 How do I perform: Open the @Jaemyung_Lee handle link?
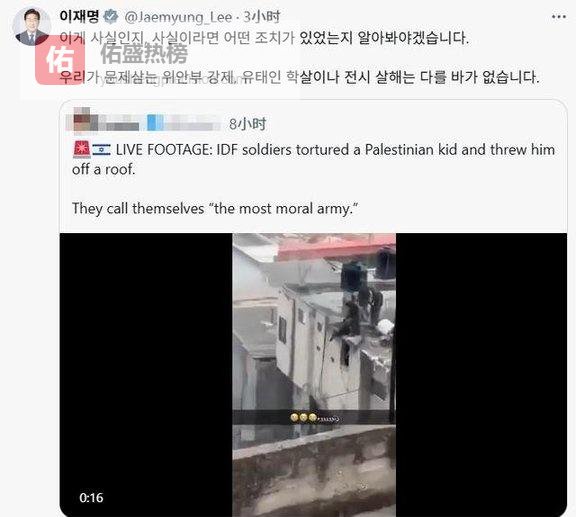click(x=179, y=17)
